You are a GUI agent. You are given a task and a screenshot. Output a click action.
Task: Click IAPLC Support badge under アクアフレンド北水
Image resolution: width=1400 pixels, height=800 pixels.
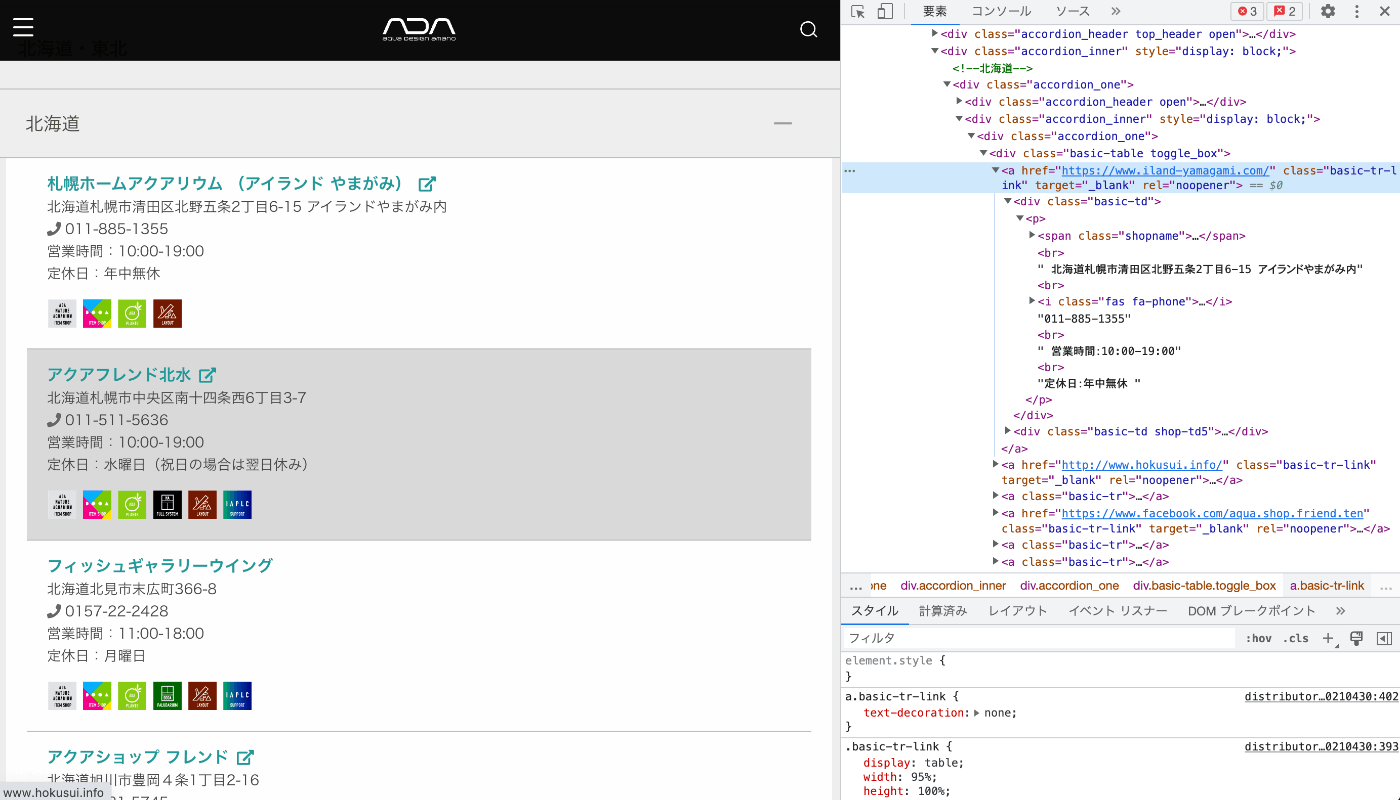[x=237, y=505]
